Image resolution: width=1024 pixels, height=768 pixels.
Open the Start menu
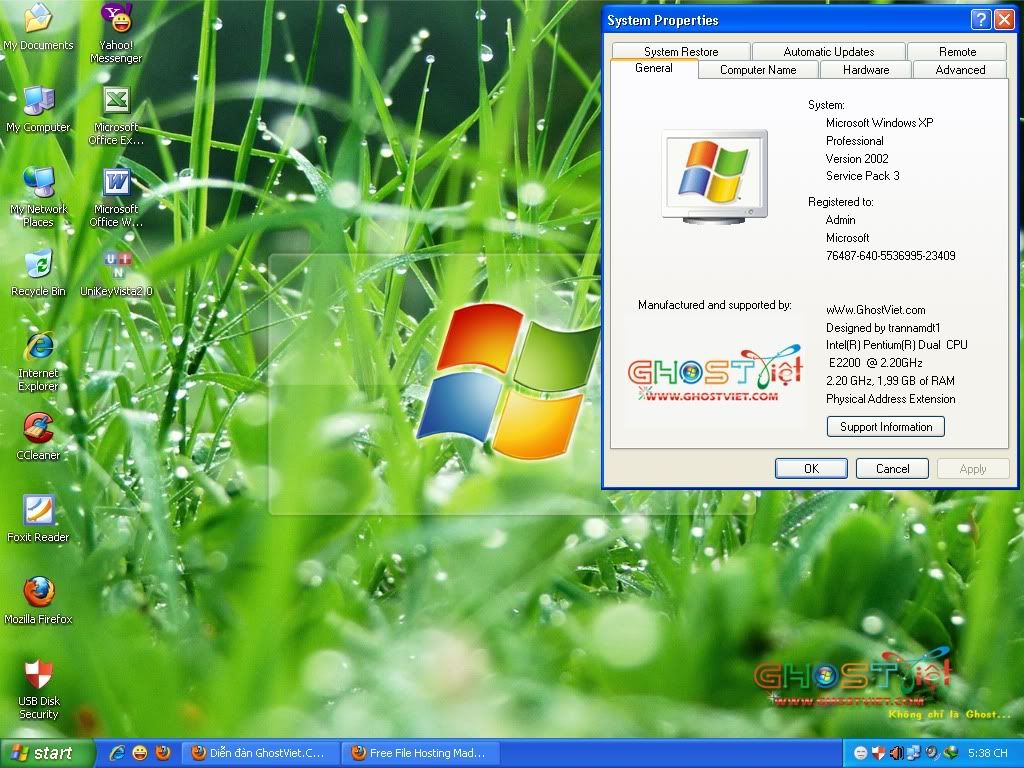click(46, 753)
